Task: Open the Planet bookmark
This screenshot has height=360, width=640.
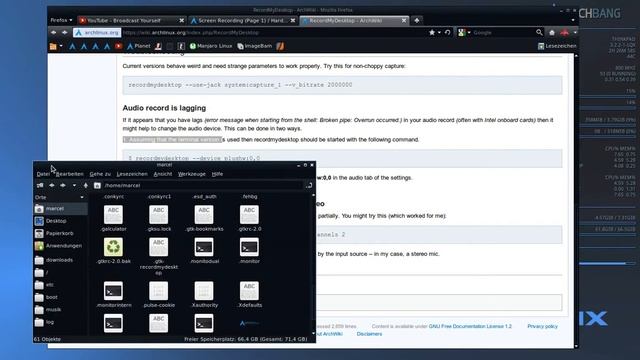Action: point(139,46)
